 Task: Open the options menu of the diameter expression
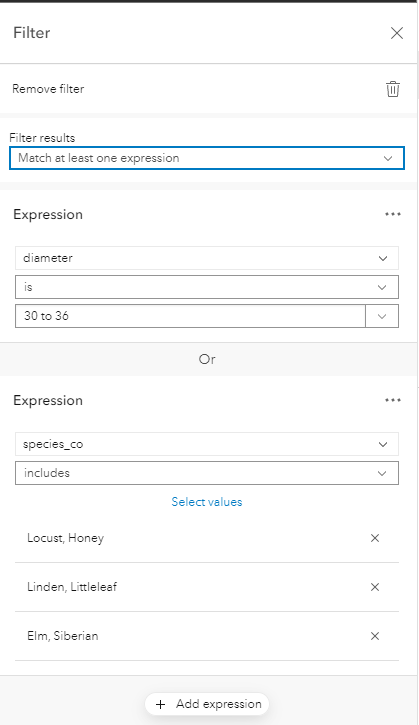[x=393, y=214]
